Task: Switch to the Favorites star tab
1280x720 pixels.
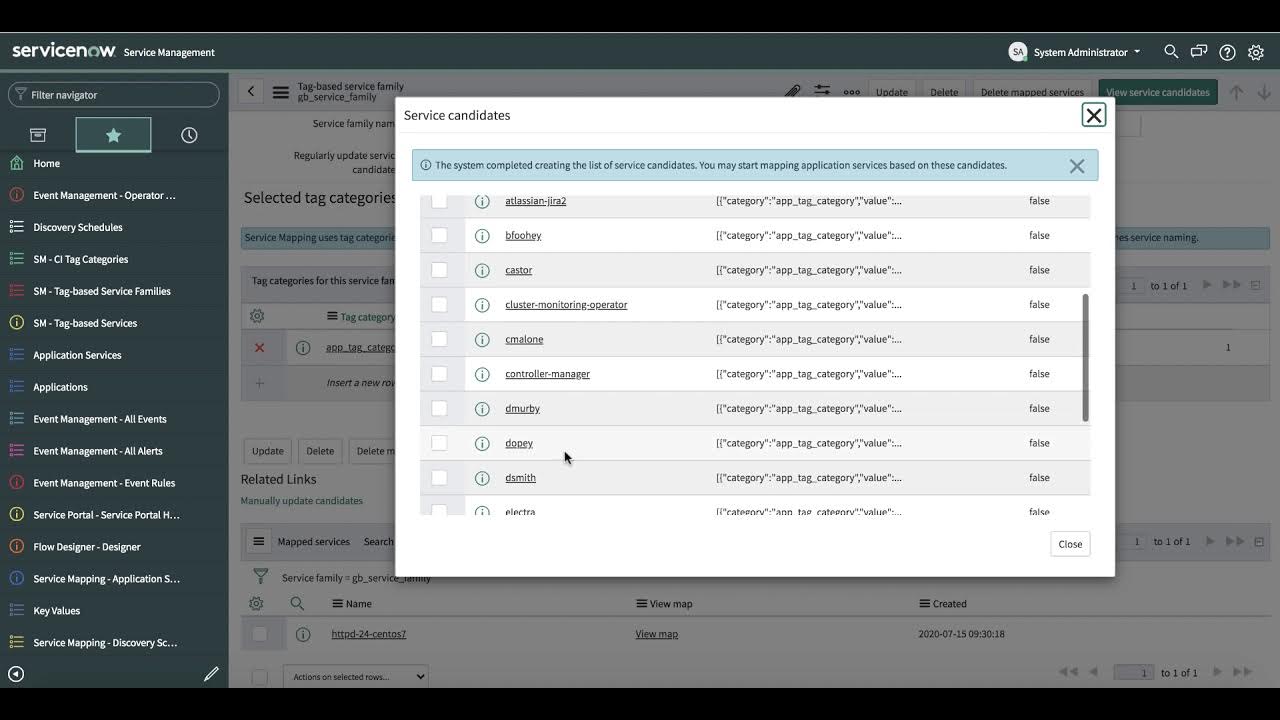Action: click(x=113, y=134)
